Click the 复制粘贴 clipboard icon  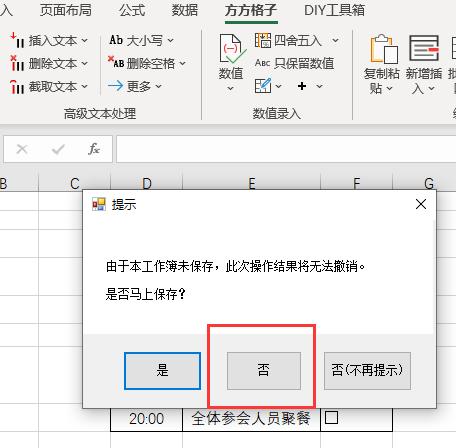pyautogui.click(x=384, y=49)
